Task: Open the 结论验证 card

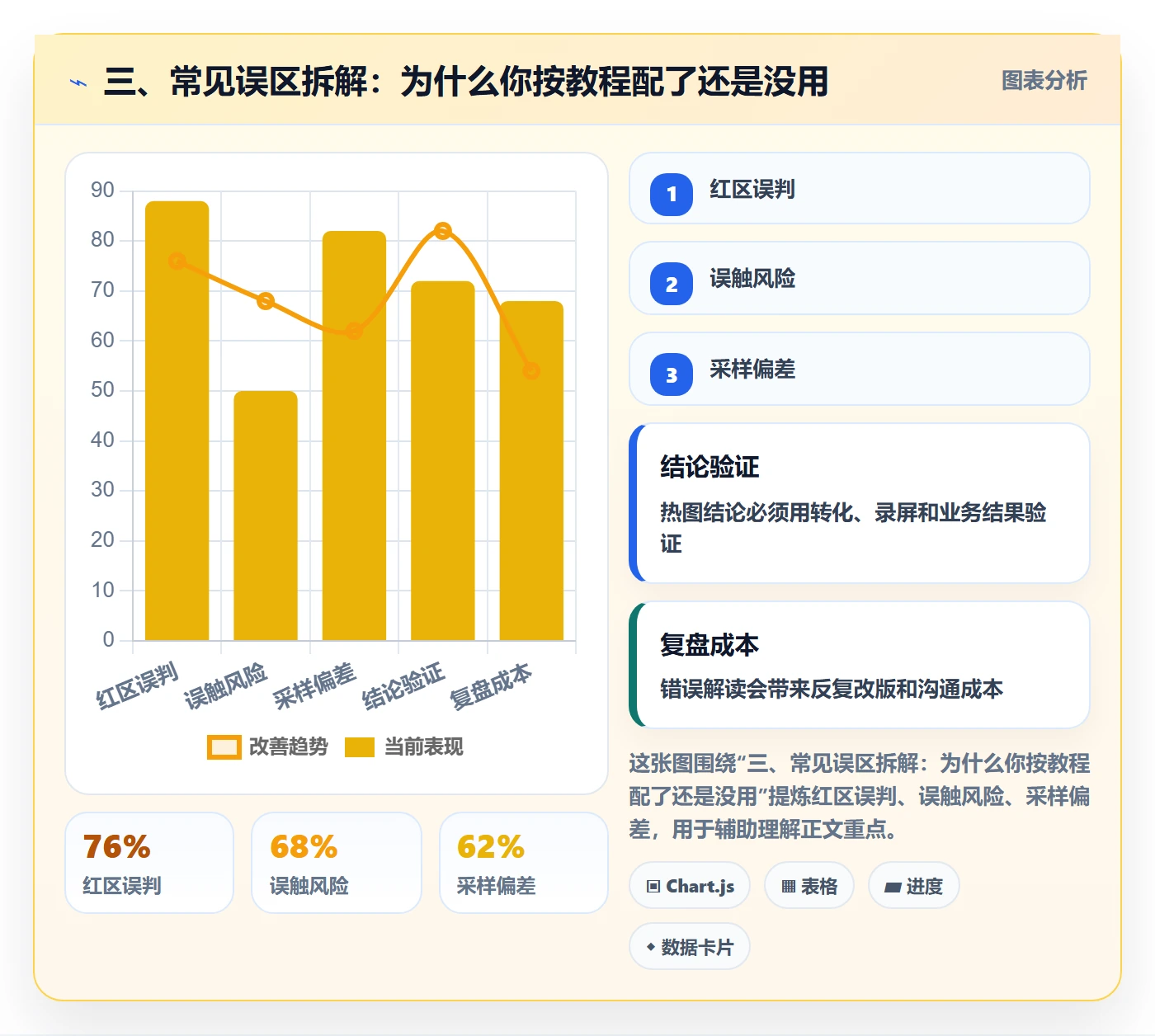Action: [859, 503]
